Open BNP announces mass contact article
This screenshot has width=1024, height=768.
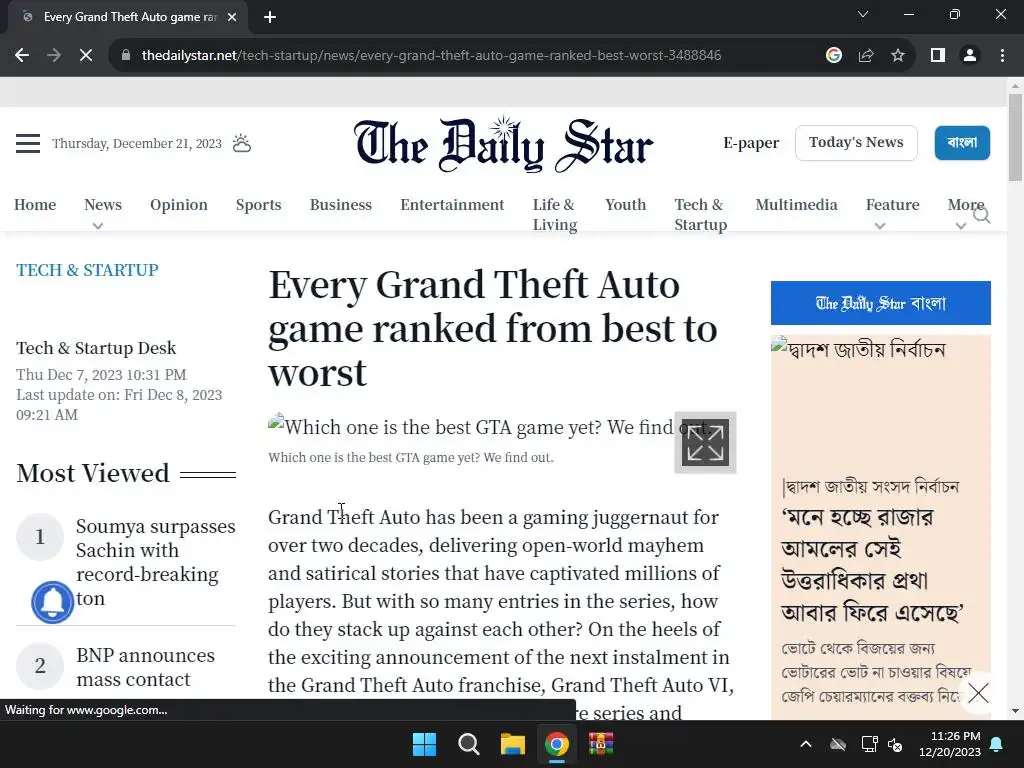[x=146, y=667]
